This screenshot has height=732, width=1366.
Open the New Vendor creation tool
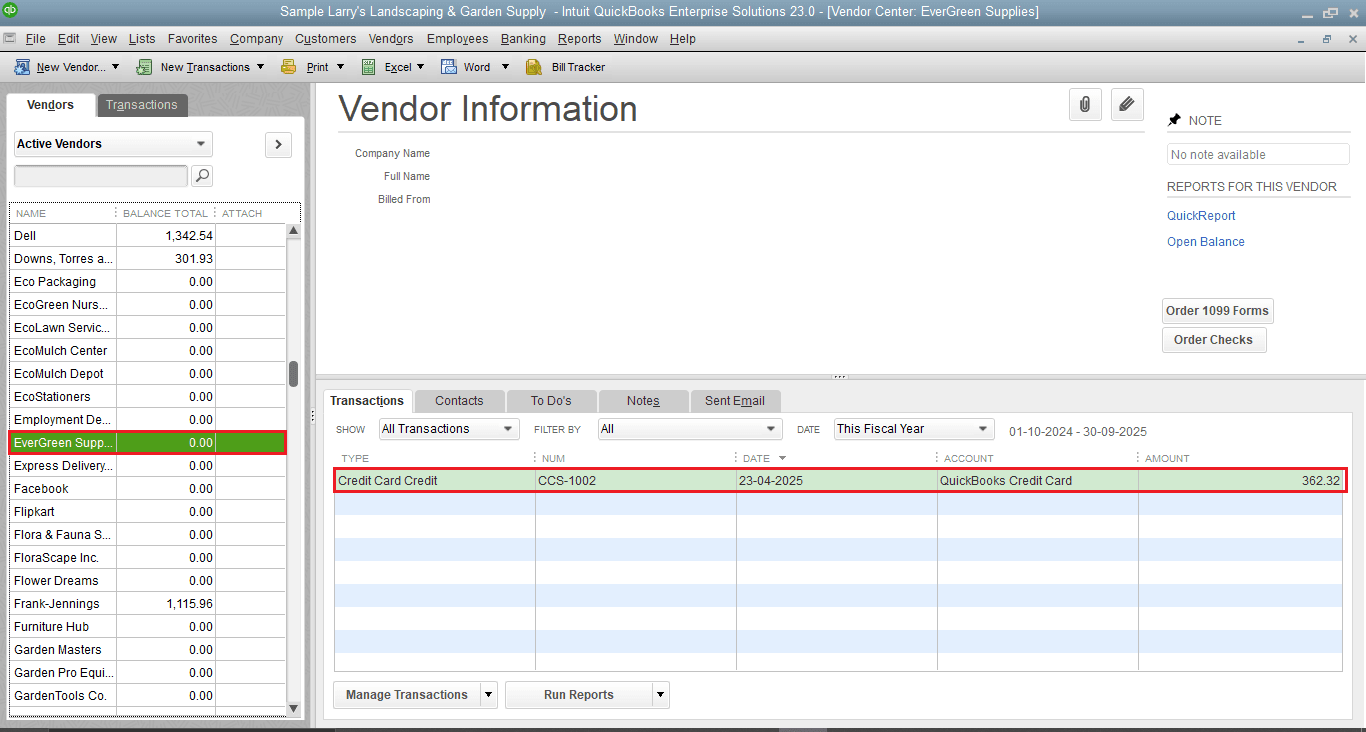60,66
